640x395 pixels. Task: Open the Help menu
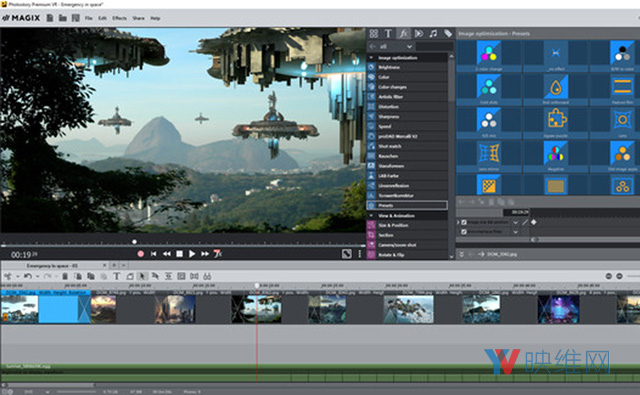point(155,18)
